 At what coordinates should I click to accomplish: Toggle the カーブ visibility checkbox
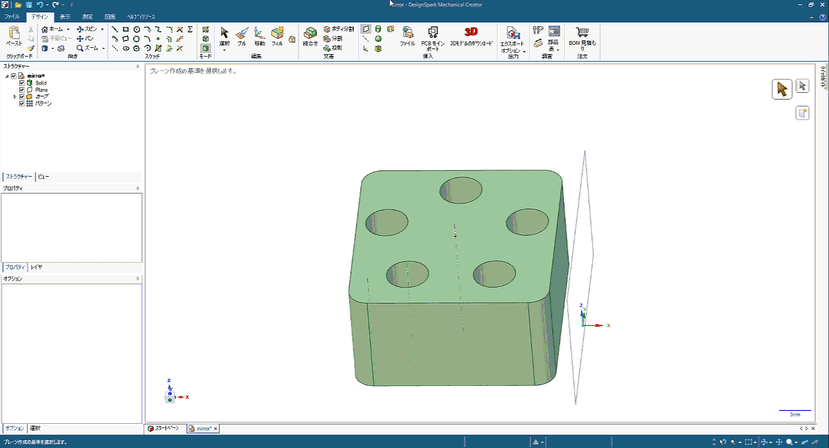(x=22, y=96)
